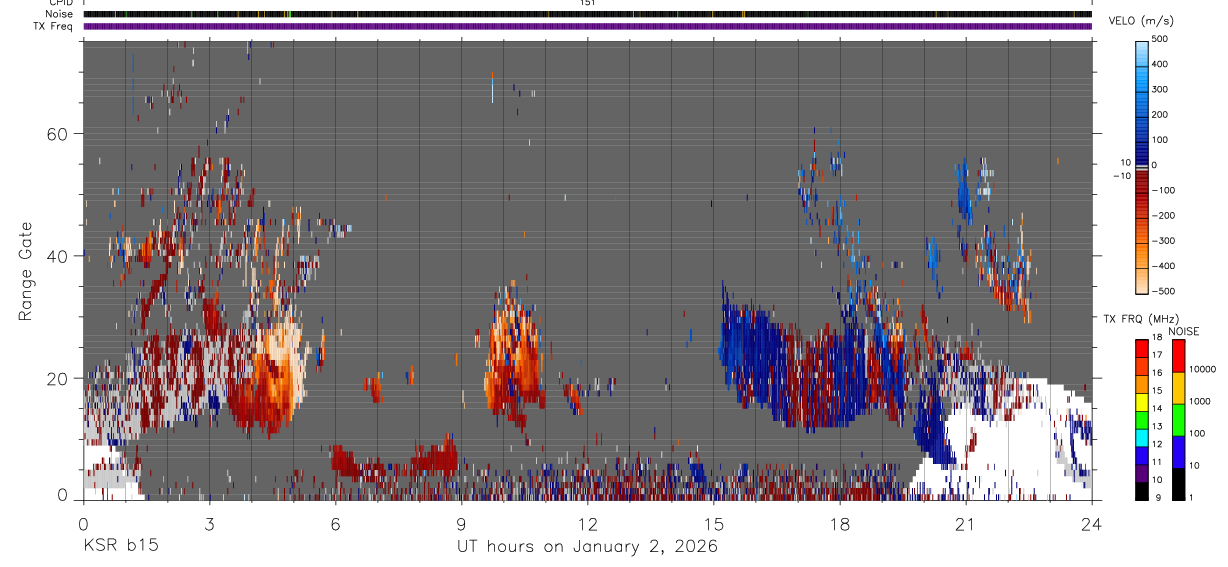Viewport: 1228px width, 567px height.
Task: Click the 15 tick on the UT hours axis
Action: tap(714, 523)
